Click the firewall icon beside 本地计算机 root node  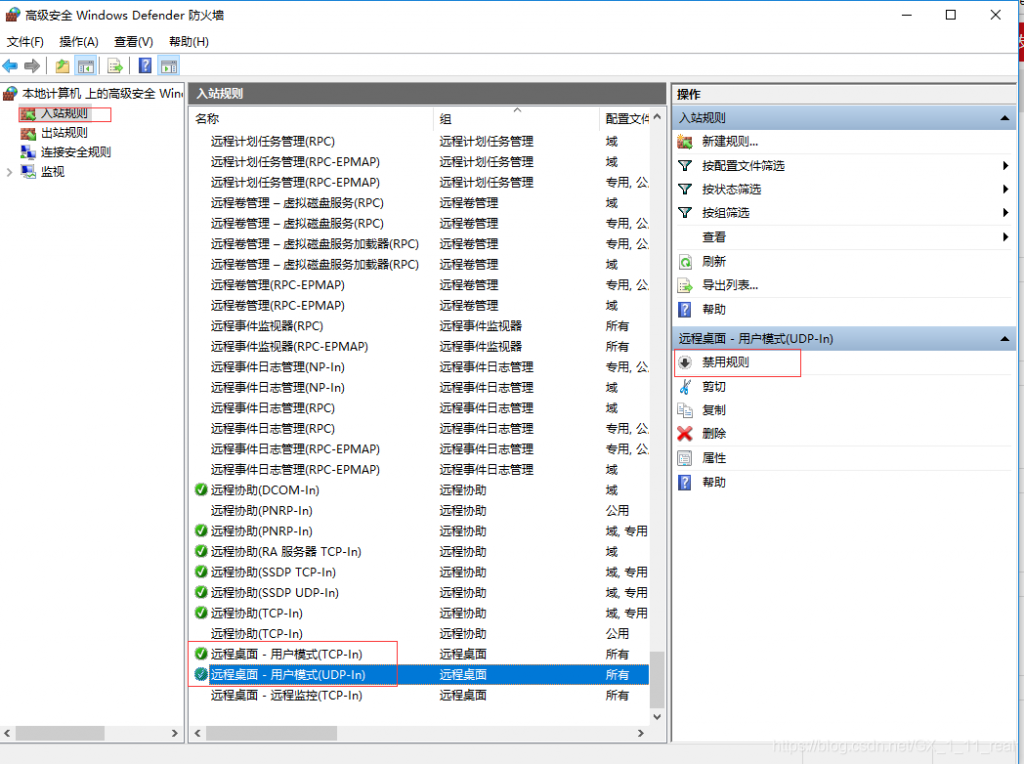point(10,93)
